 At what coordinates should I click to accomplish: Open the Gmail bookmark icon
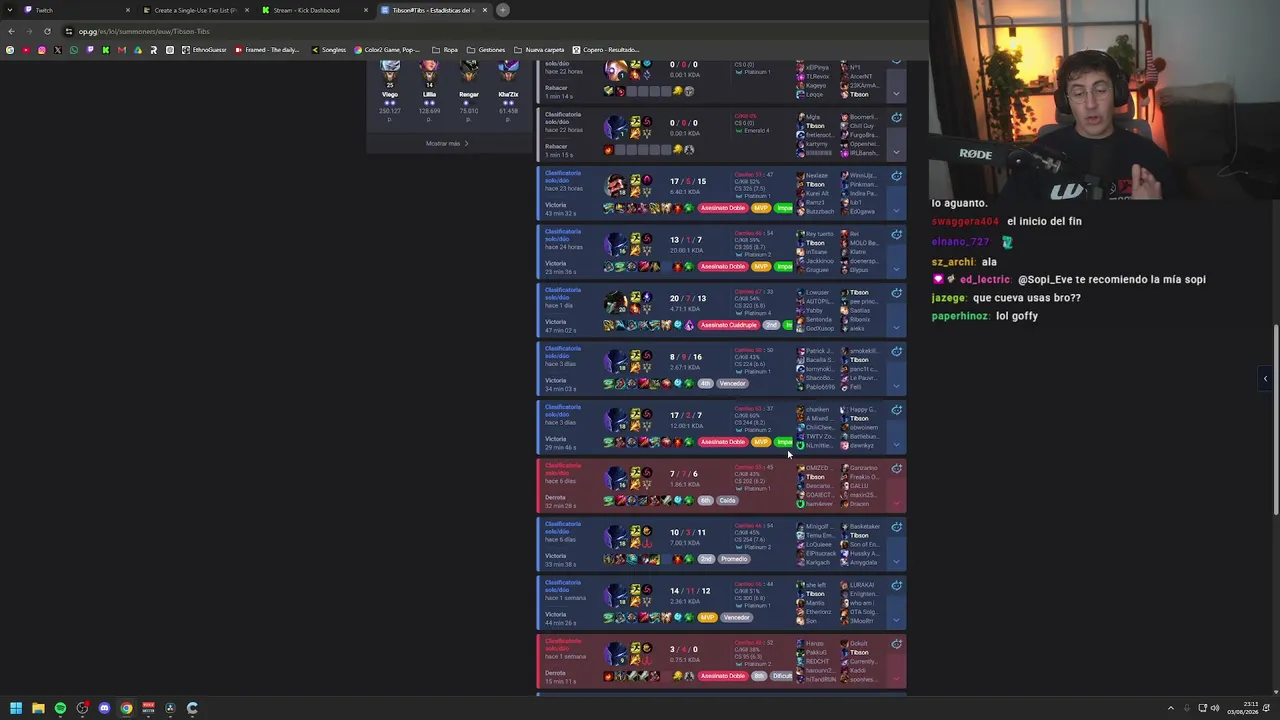121,50
